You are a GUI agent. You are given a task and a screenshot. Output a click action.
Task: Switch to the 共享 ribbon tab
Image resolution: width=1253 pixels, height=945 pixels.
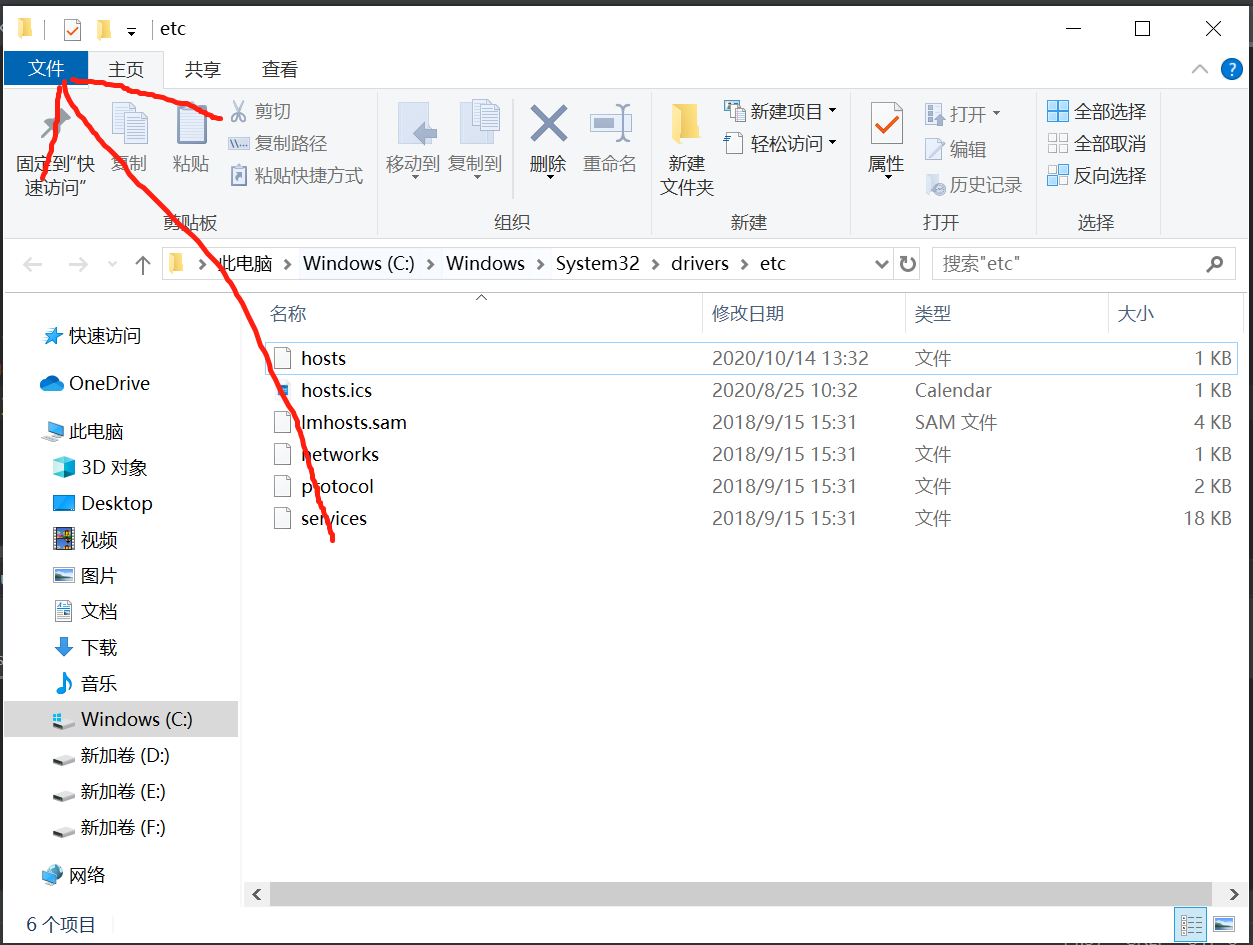click(203, 69)
